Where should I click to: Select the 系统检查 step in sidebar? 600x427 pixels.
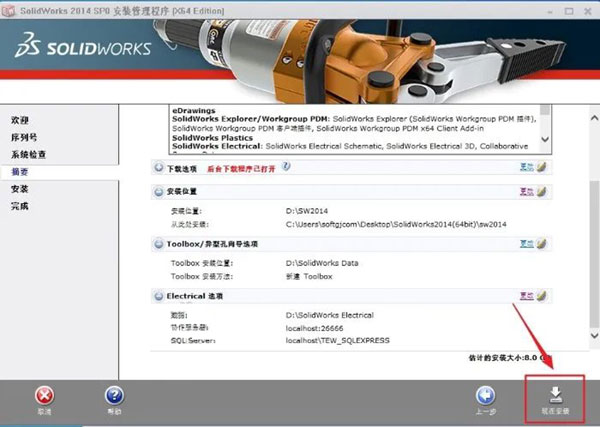28,155
